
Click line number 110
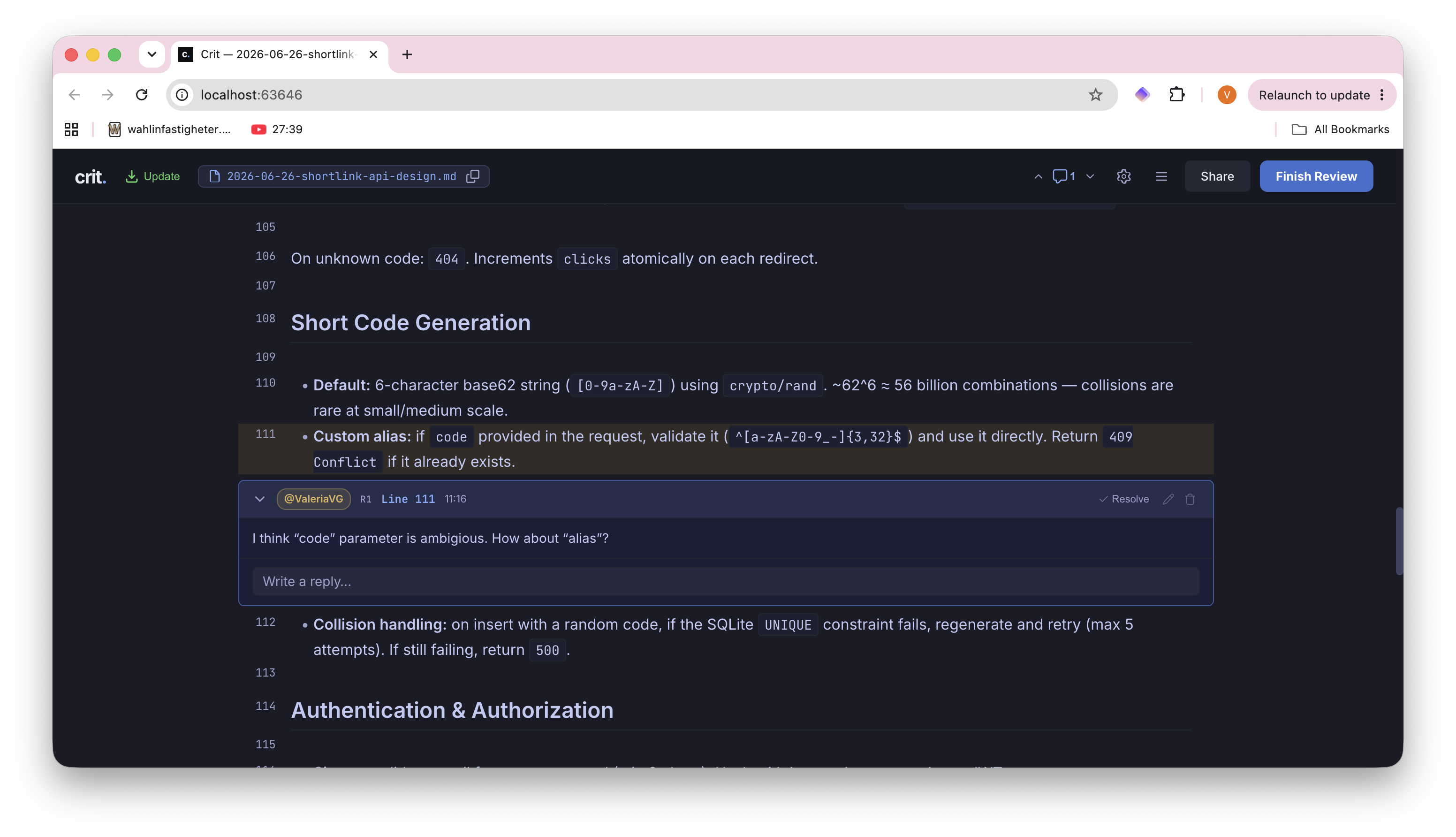click(265, 383)
